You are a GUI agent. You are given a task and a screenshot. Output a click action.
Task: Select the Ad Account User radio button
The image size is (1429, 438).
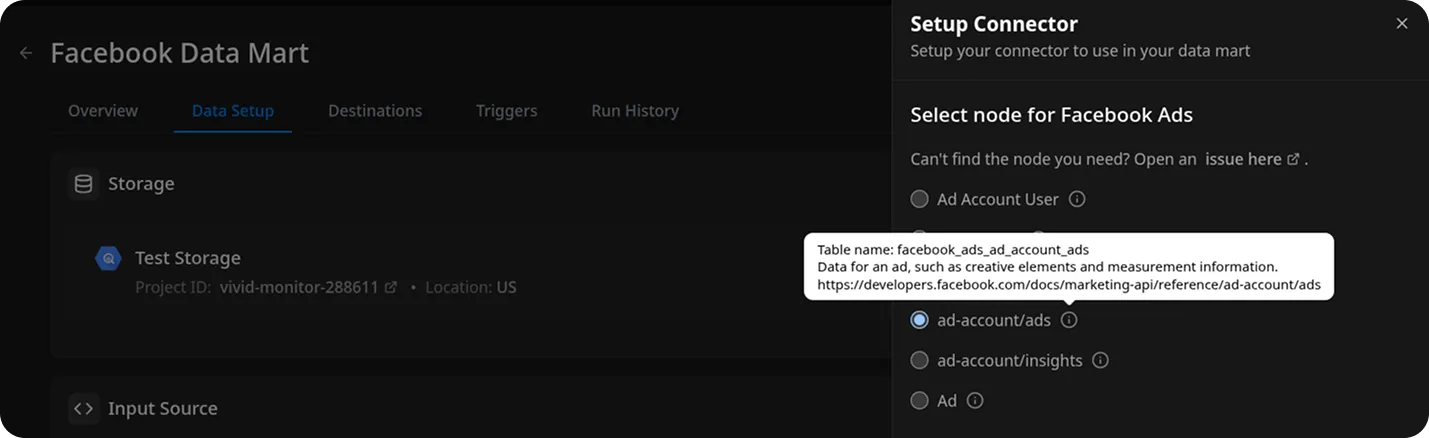(x=919, y=199)
